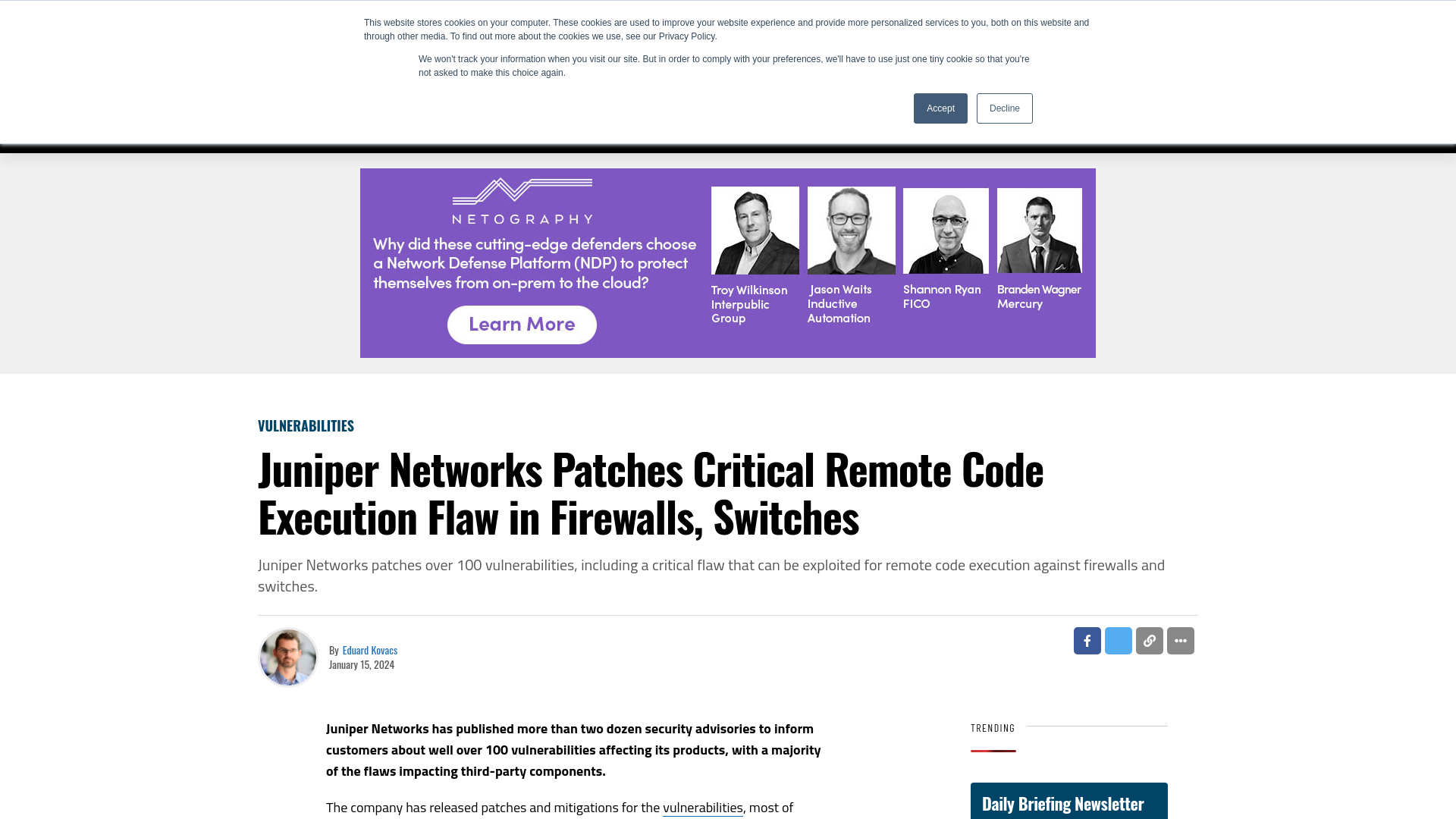Click the Netography logo icon
The image size is (1456, 819).
click(x=523, y=199)
